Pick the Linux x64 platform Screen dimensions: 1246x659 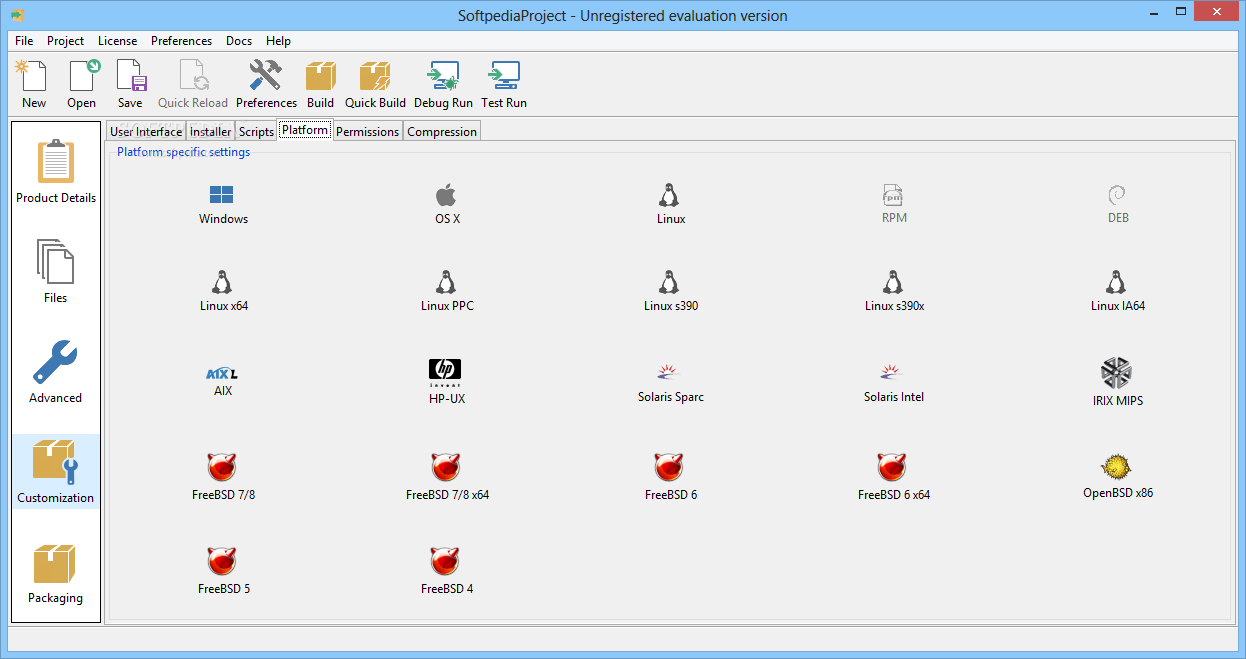(x=223, y=291)
